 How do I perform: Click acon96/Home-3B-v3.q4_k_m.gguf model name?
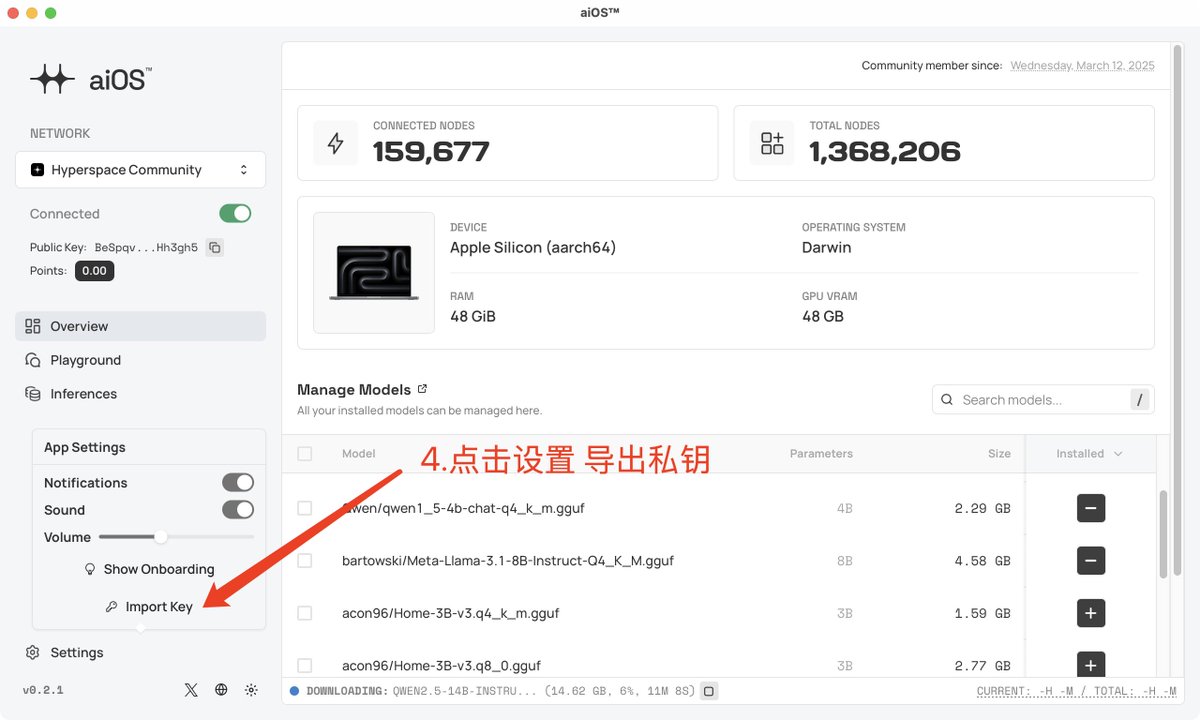(450, 613)
